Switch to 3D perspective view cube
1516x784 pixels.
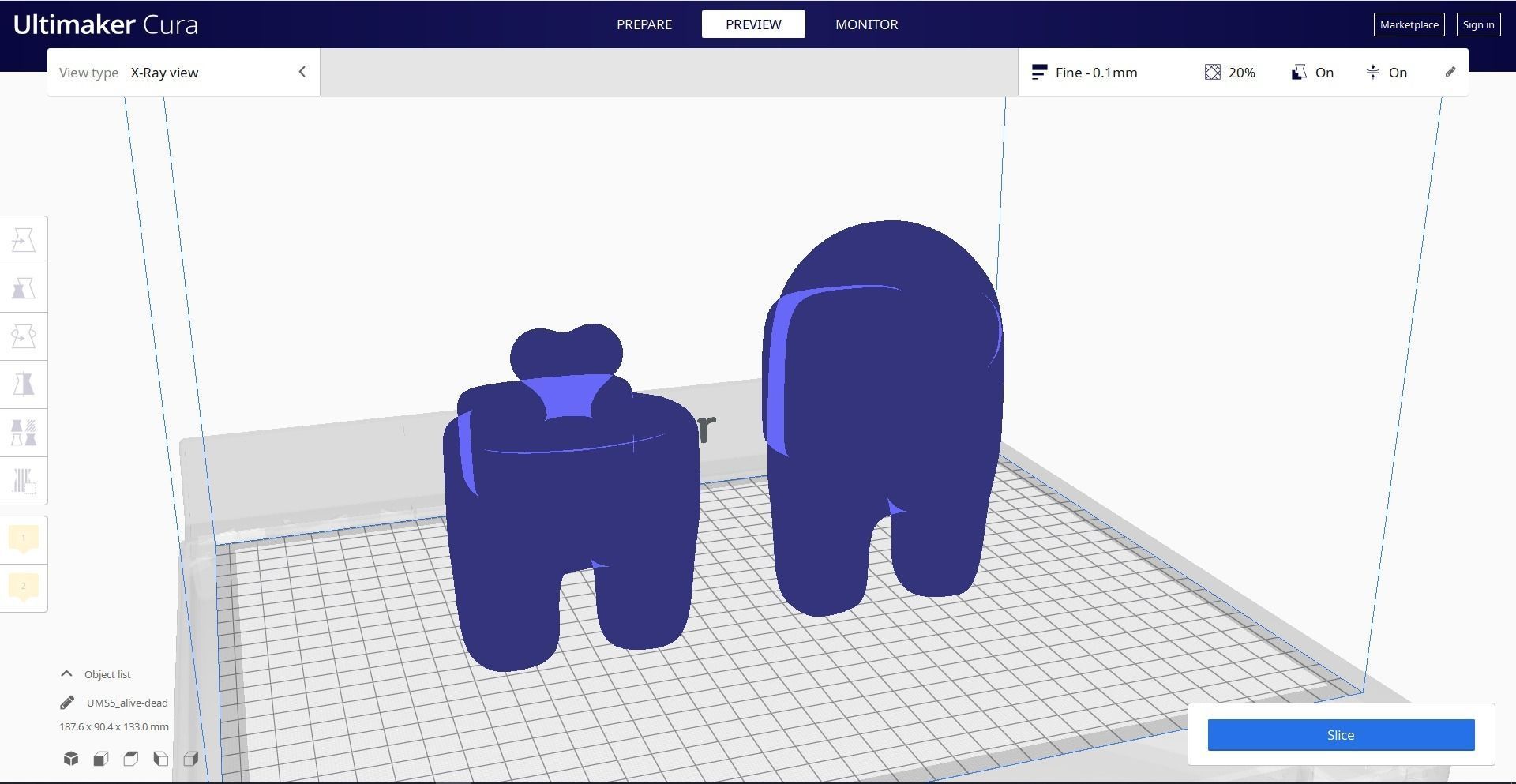click(71, 759)
